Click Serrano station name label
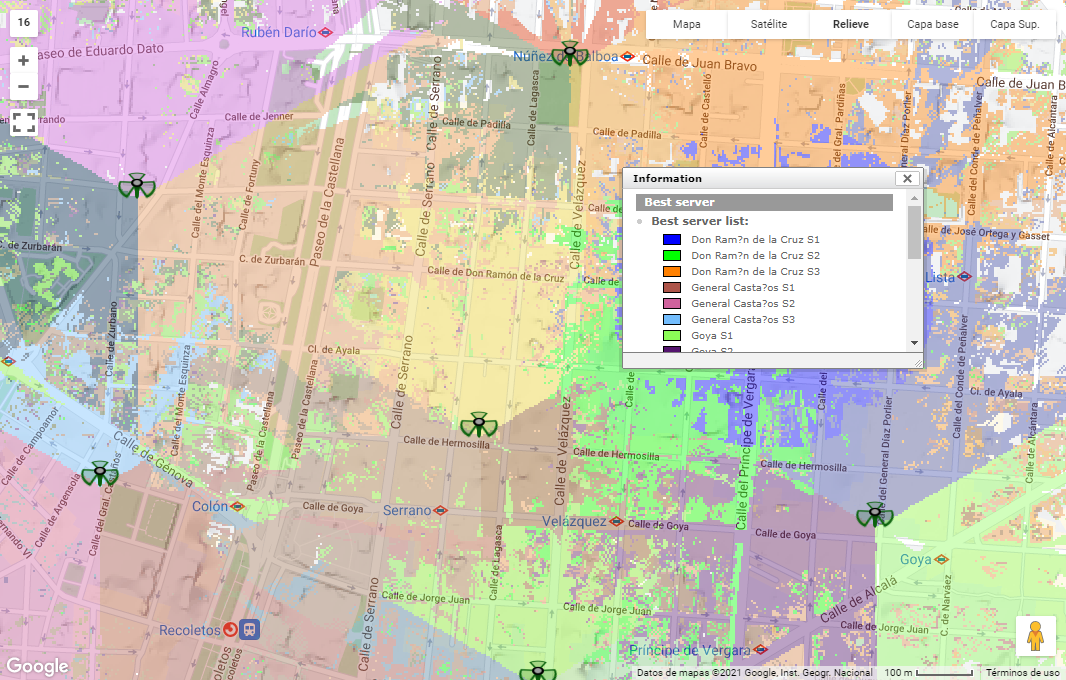Screen dimensions: 1066x680 407,510
